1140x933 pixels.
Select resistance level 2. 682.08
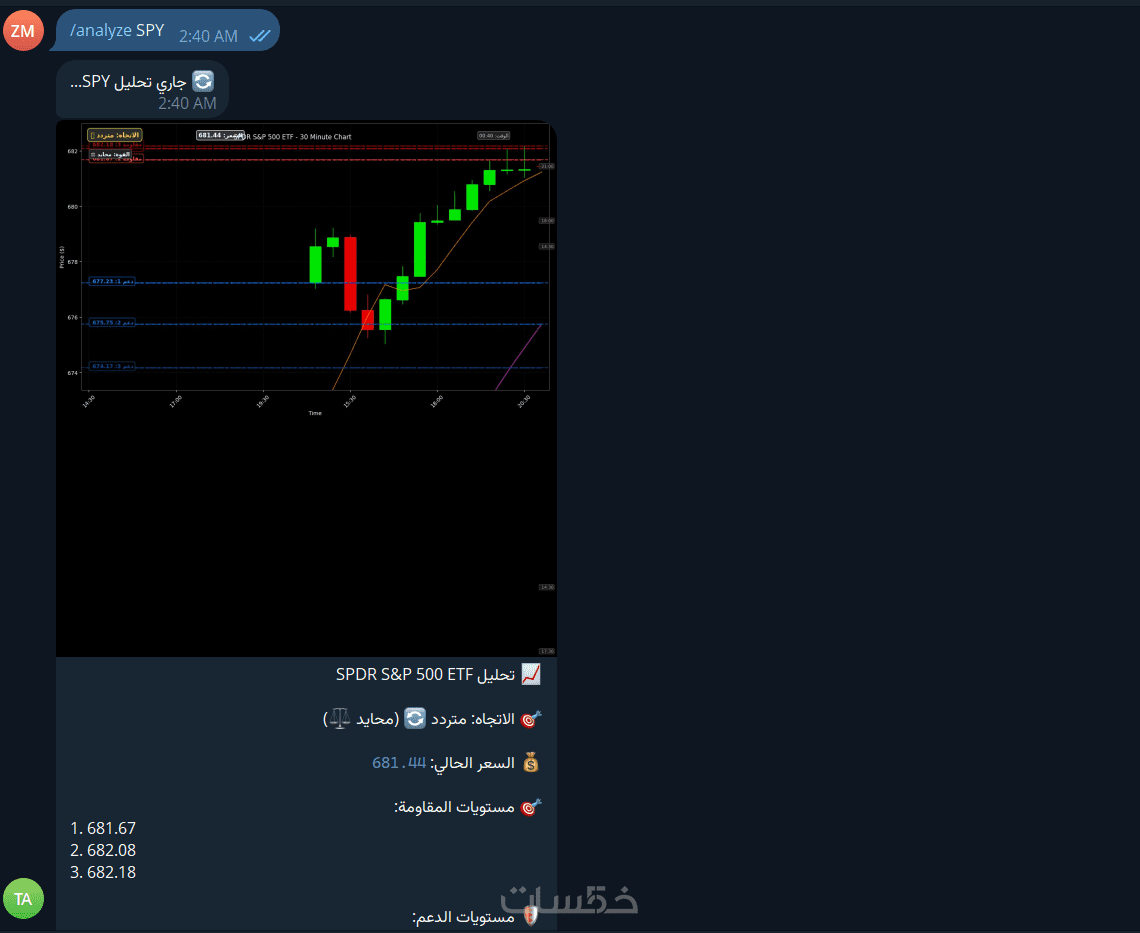[103, 850]
